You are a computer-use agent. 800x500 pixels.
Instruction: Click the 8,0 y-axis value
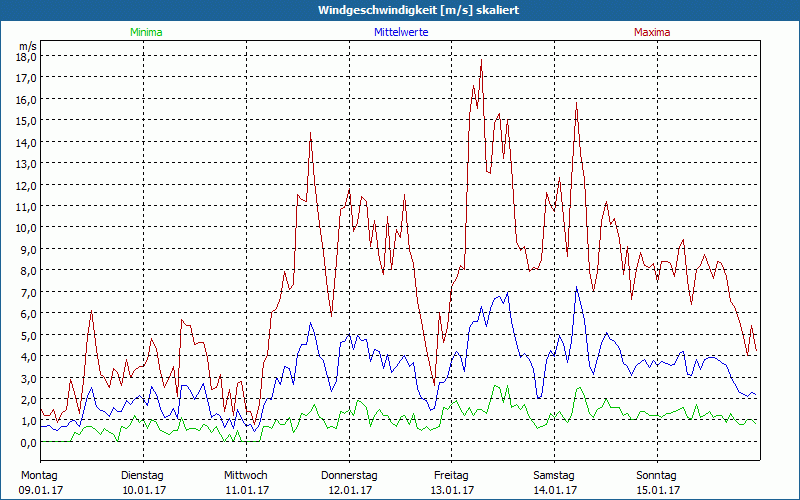[x=29, y=271]
